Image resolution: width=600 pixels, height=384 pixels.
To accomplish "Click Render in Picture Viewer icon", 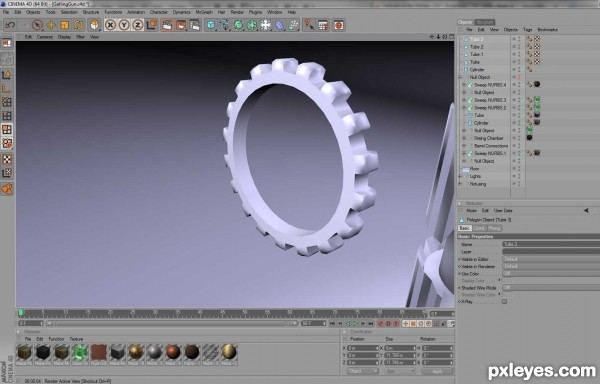I will point(181,25).
